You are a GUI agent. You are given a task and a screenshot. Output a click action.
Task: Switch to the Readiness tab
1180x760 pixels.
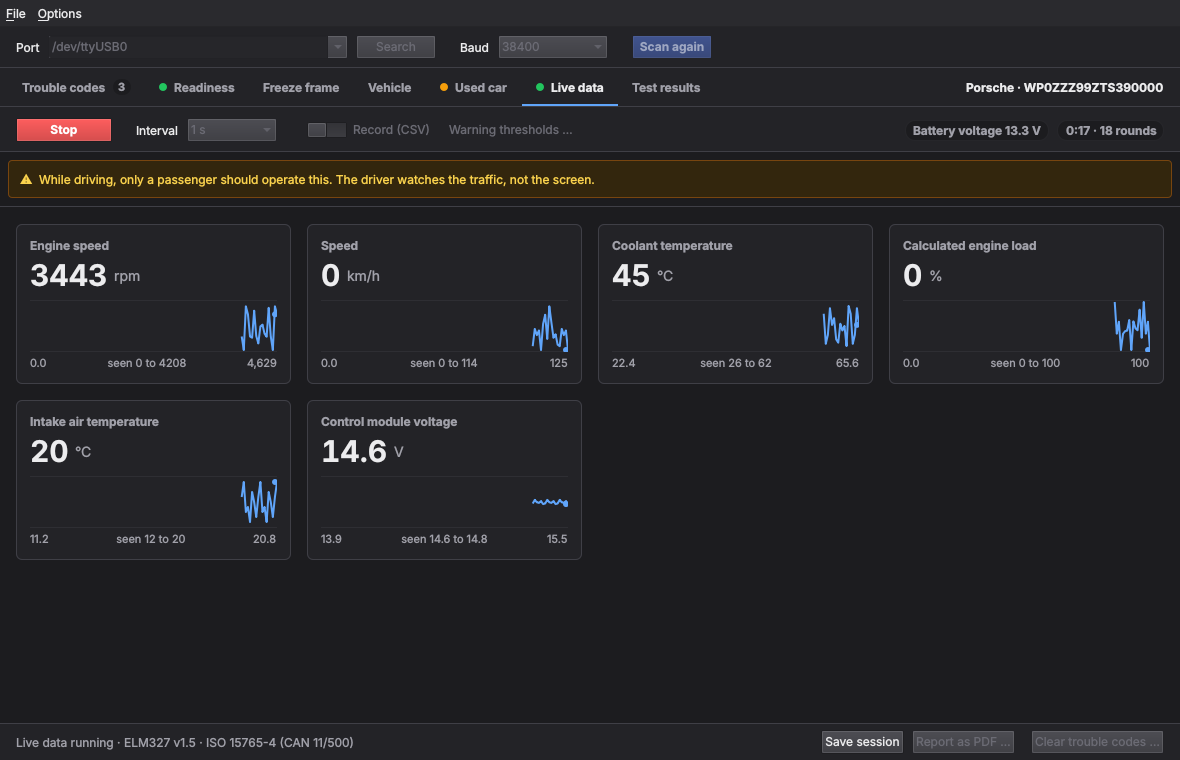click(196, 88)
